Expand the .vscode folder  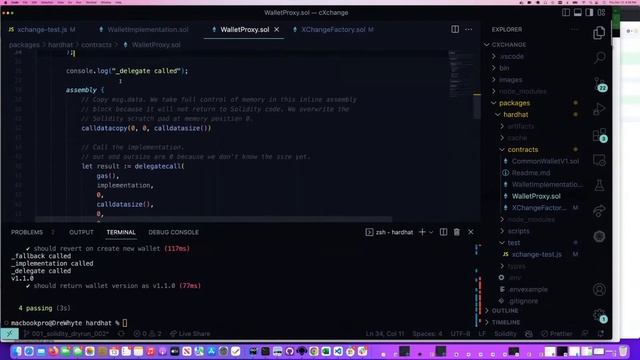click(512, 56)
